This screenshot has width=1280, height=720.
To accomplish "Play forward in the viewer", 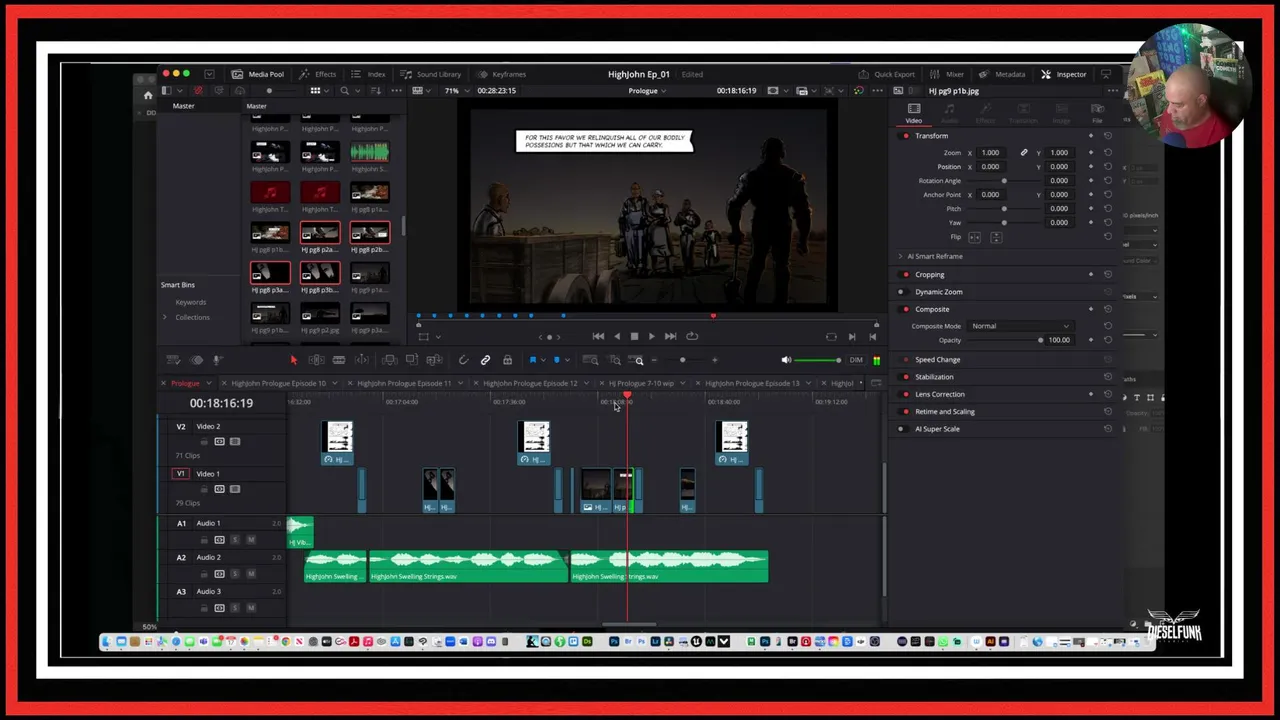I will [x=652, y=337].
